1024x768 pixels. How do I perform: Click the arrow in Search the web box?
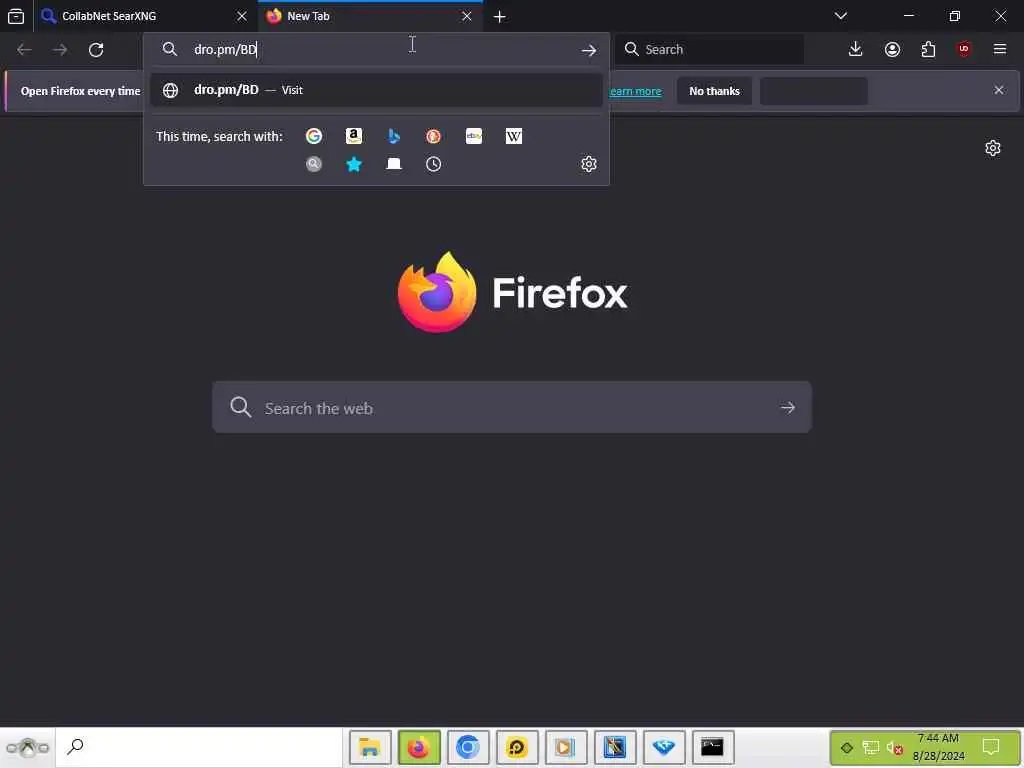(788, 408)
